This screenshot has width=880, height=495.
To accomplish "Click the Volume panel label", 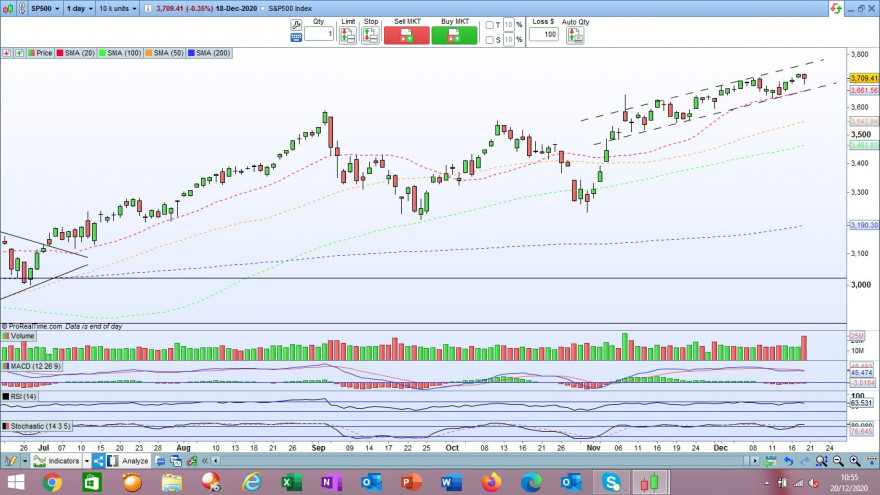I will pyautogui.click(x=19, y=336).
